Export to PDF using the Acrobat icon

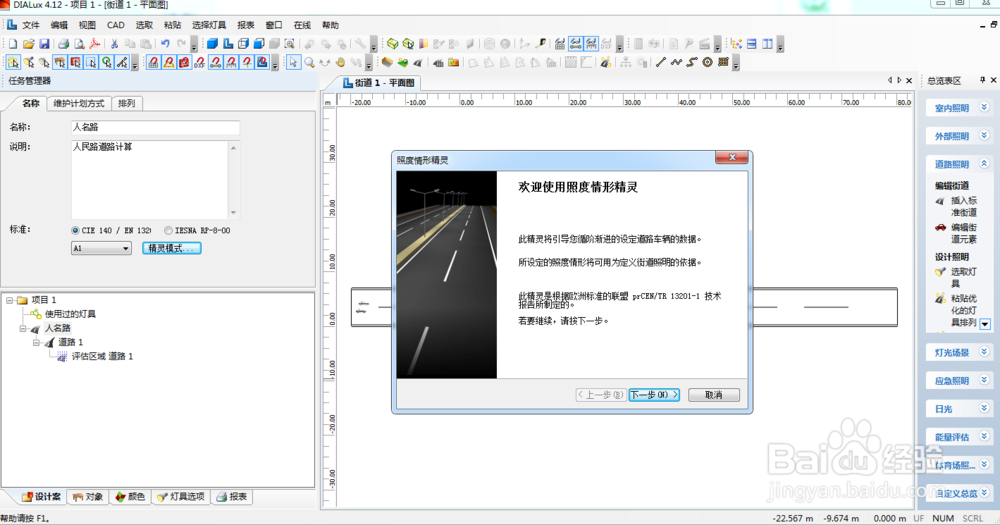(x=94, y=43)
